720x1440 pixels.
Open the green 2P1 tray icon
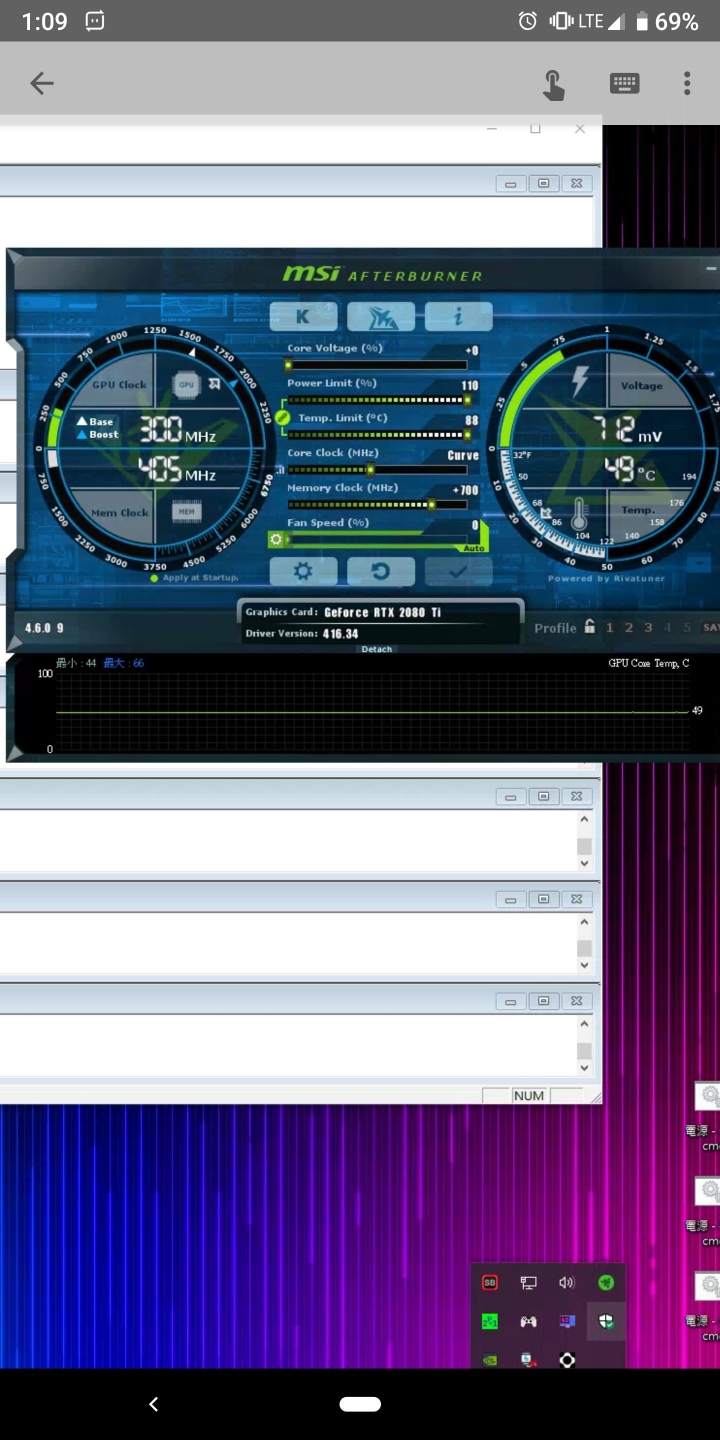[x=490, y=1321]
